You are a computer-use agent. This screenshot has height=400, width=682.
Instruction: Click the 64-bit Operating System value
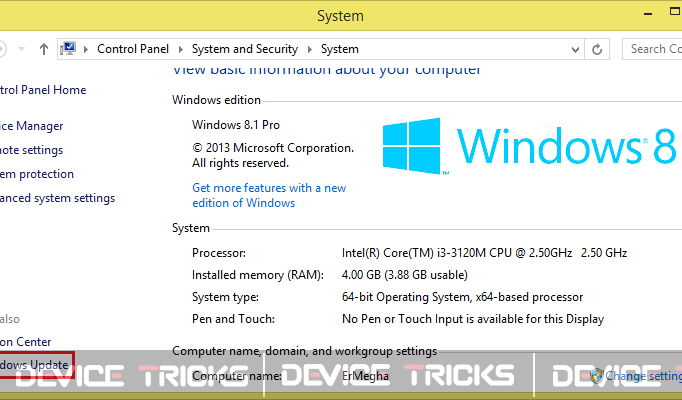[462, 297]
